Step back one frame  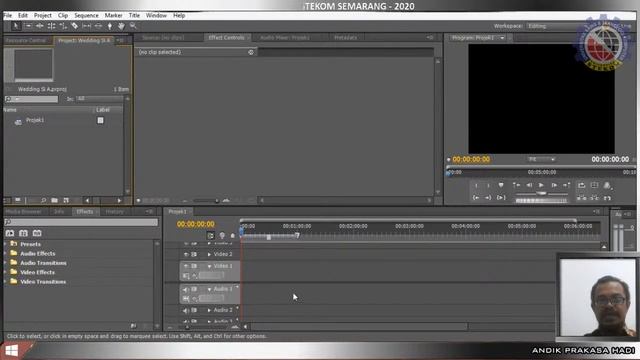[x=529, y=185]
